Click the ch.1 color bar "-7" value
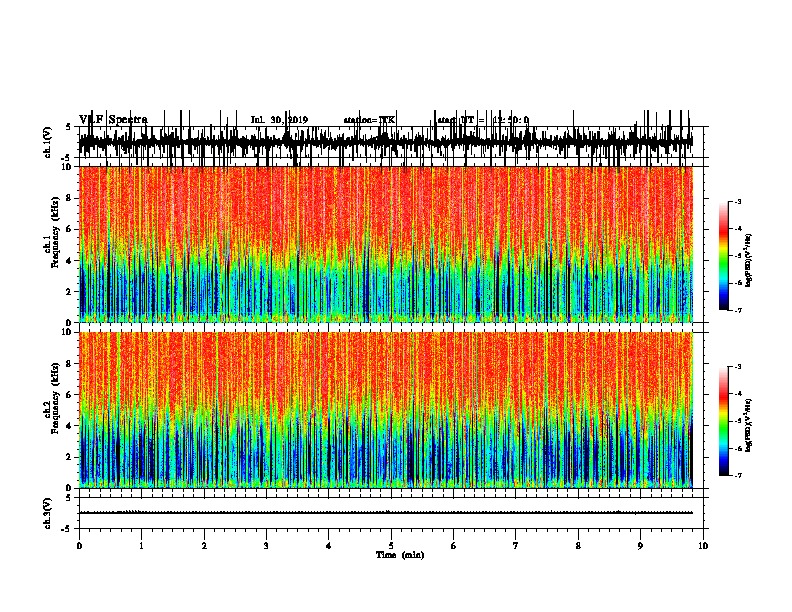Image resolution: width=792 pixels, height=612 pixels. [x=737, y=310]
